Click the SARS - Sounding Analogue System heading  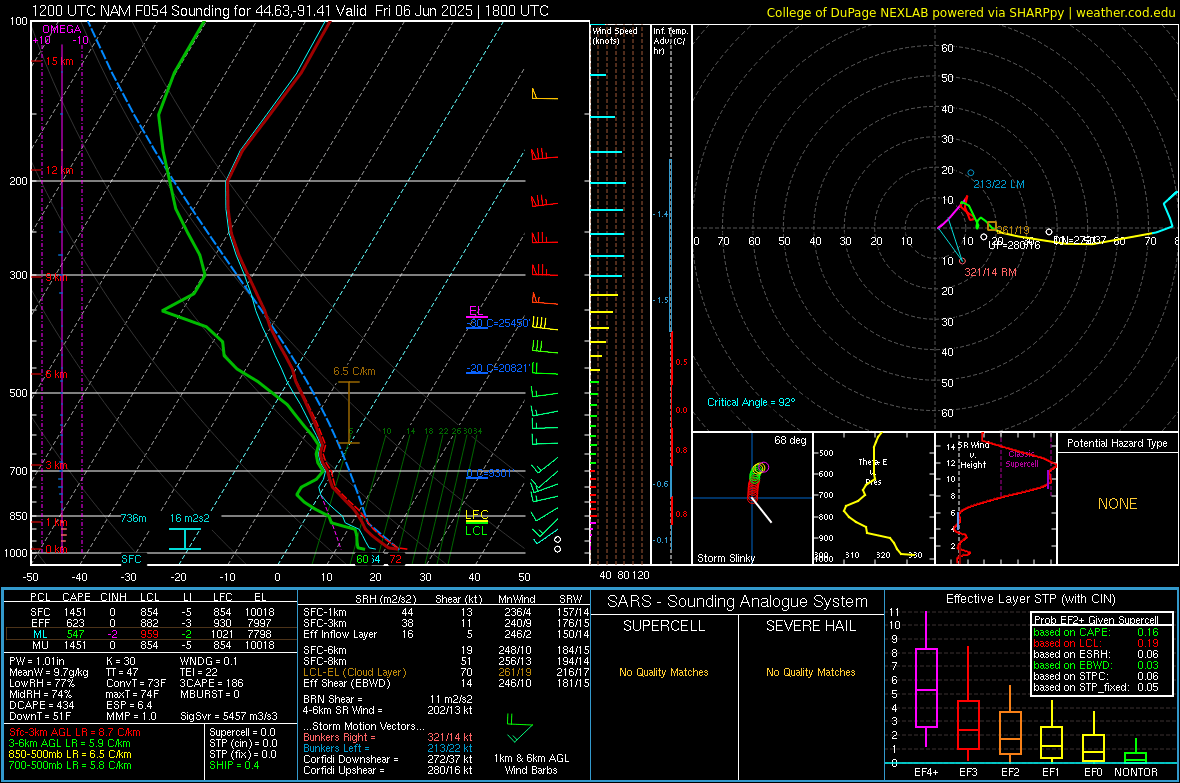[x=738, y=602]
